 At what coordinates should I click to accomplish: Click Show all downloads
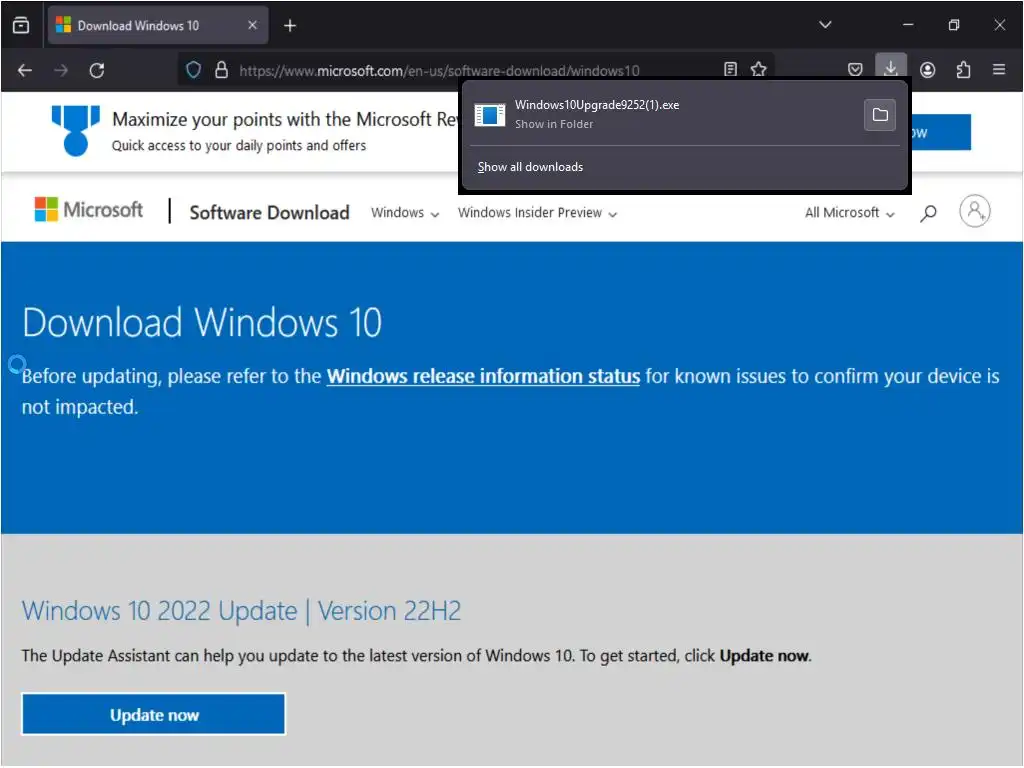(x=530, y=167)
